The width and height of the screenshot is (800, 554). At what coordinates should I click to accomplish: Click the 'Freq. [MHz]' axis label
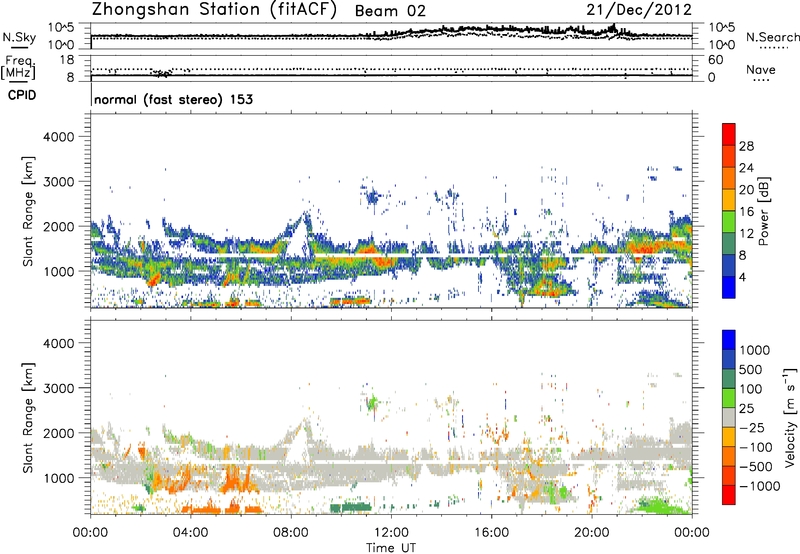18,68
